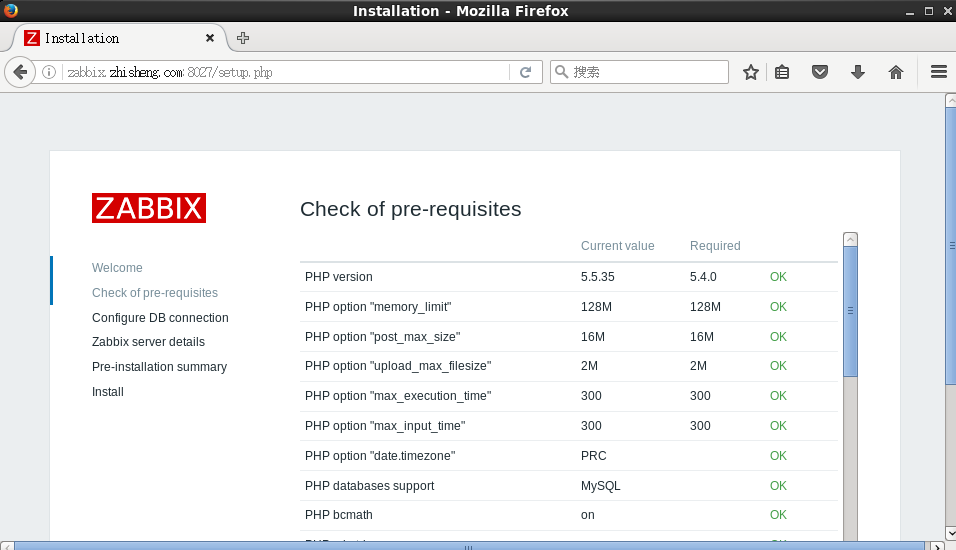Click the 'PRC' timezone value
The image size is (956, 550).
[x=593, y=455]
